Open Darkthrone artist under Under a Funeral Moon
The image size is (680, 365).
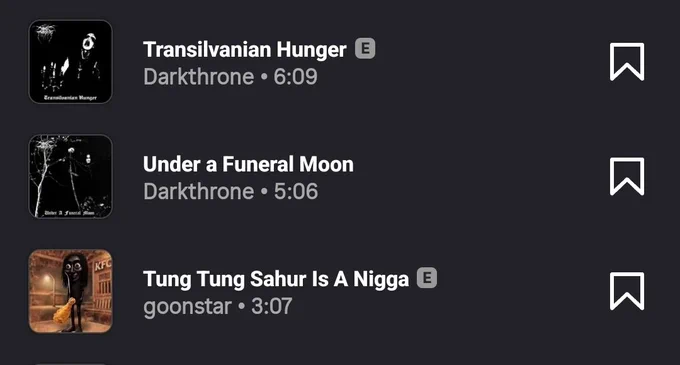click(199, 191)
